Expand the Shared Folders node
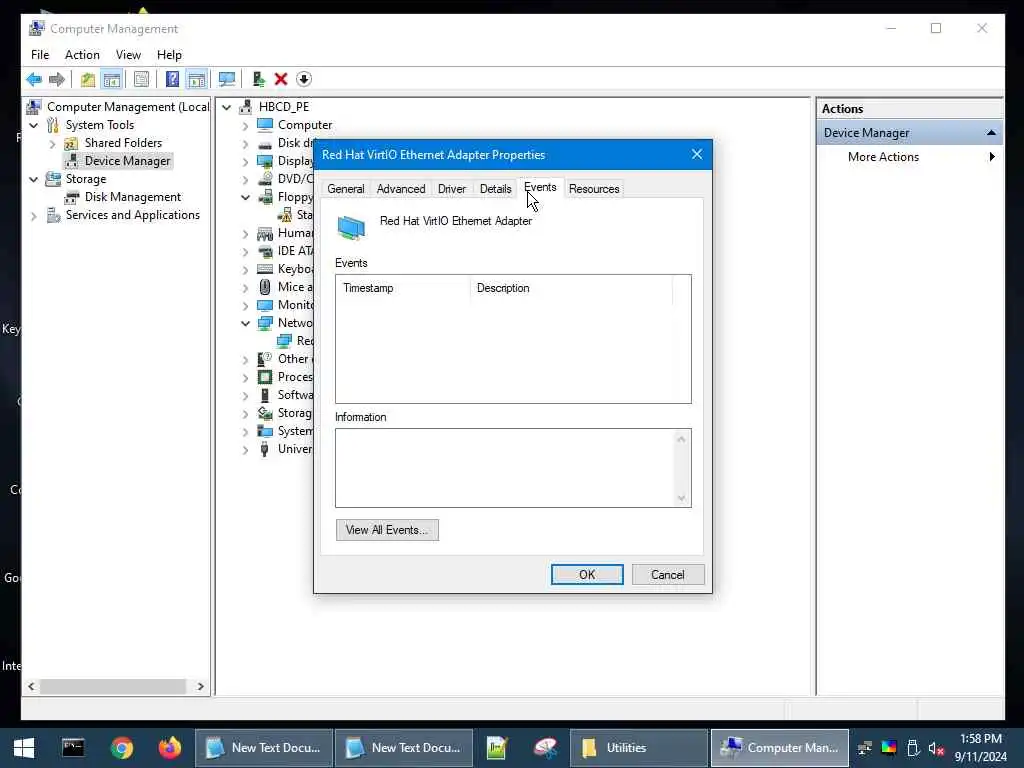The image size is (1024, 768). coord(53,143)
